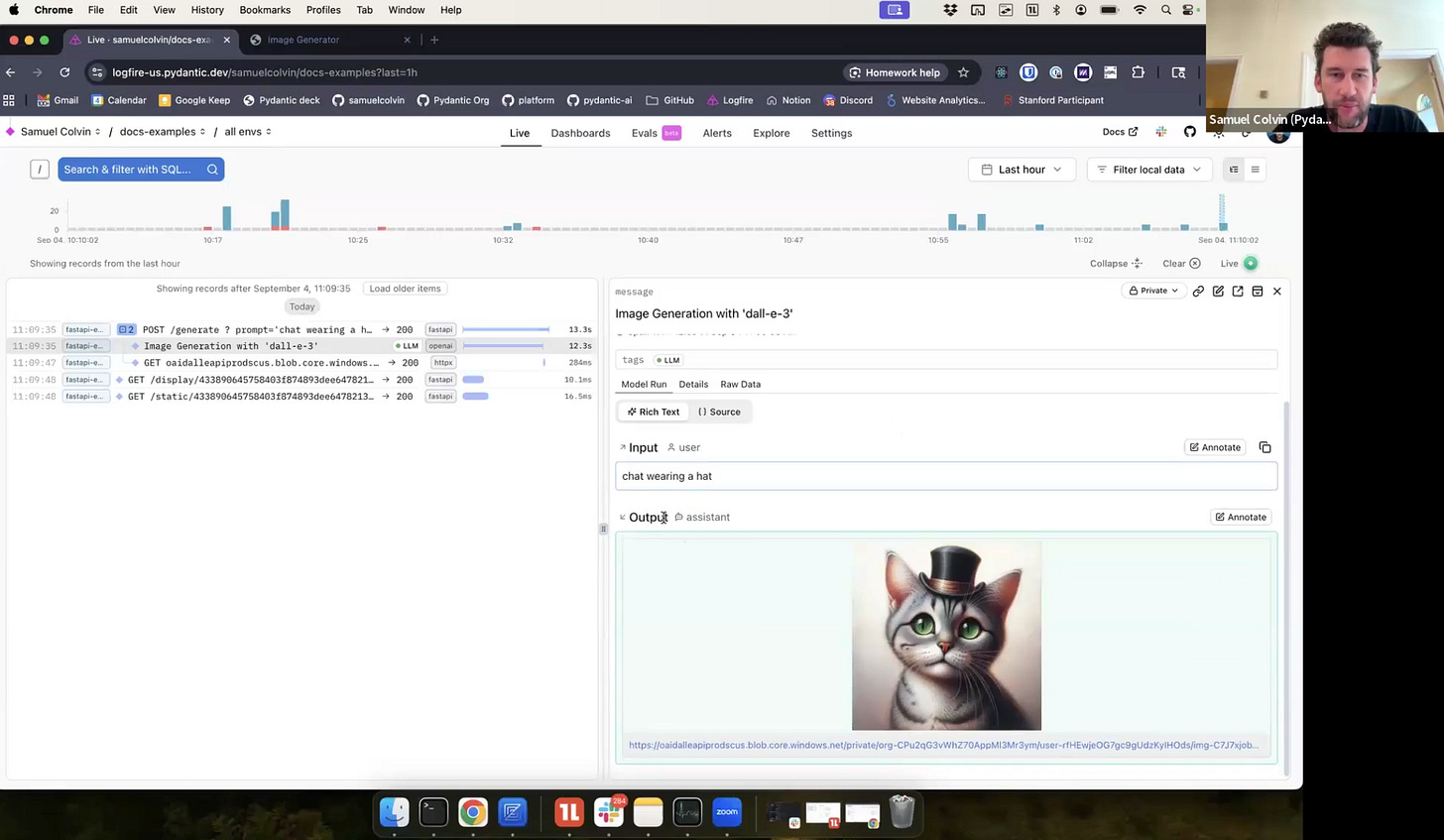Open Finder from the Dock
This screenshot has width=1444, height=840.
394,812
